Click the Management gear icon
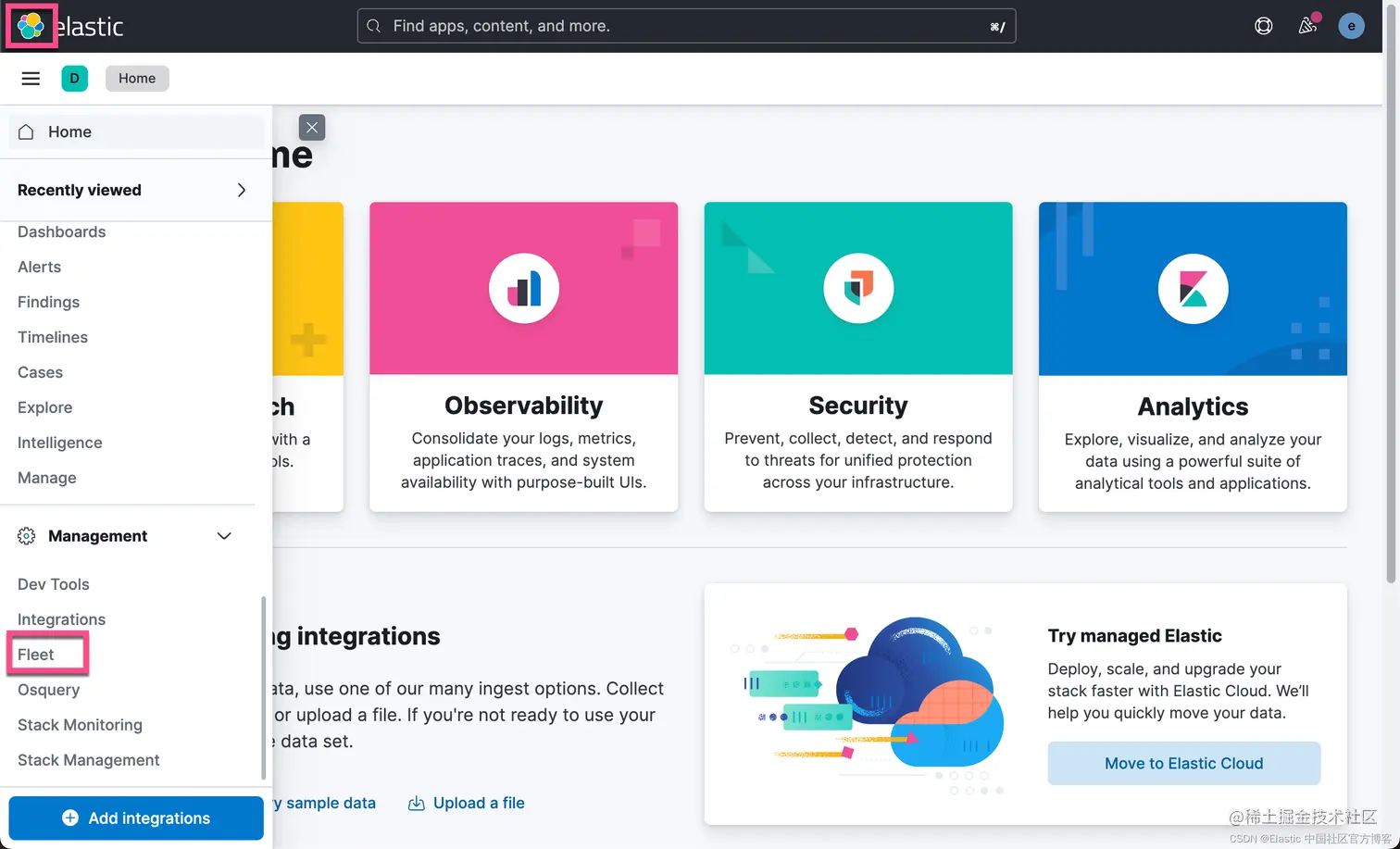 tap(27, 536)
